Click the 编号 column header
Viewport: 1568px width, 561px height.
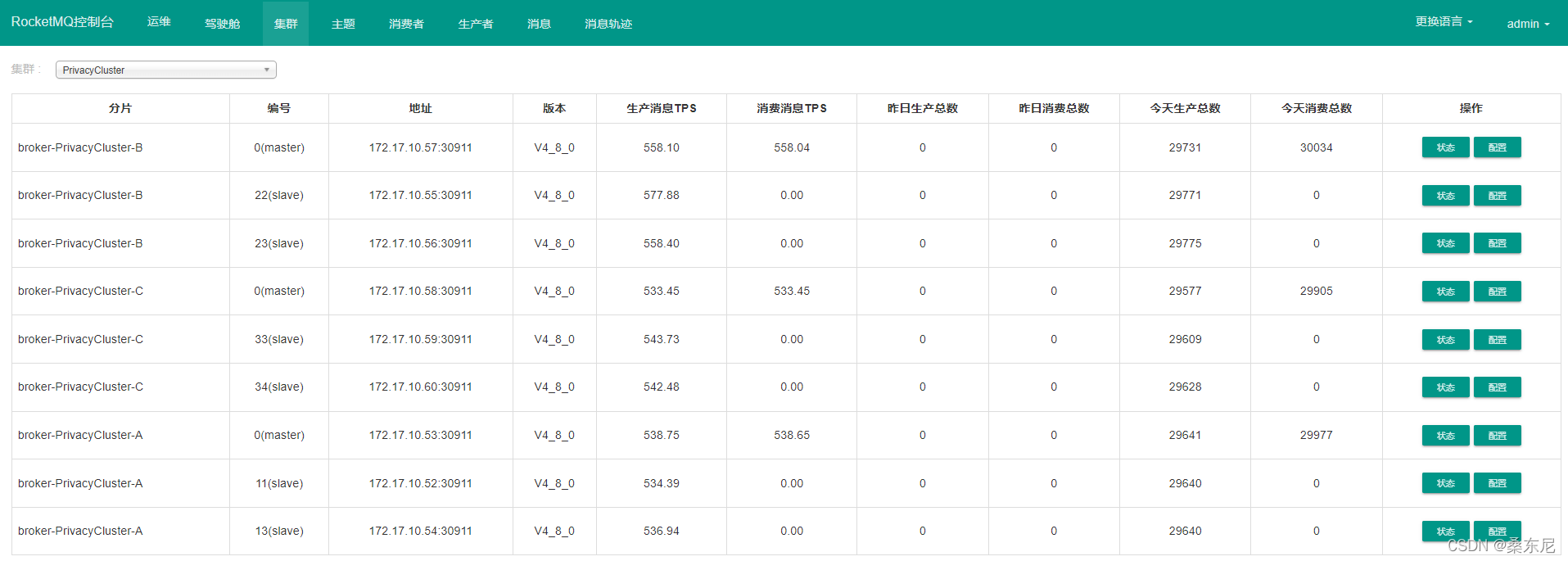[x=279, y=108]
